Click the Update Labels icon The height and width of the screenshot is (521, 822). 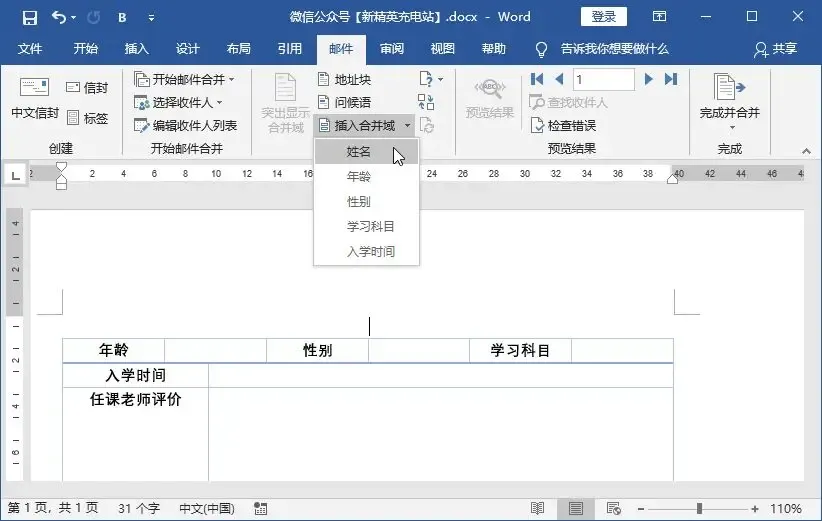tap(427, 125)
